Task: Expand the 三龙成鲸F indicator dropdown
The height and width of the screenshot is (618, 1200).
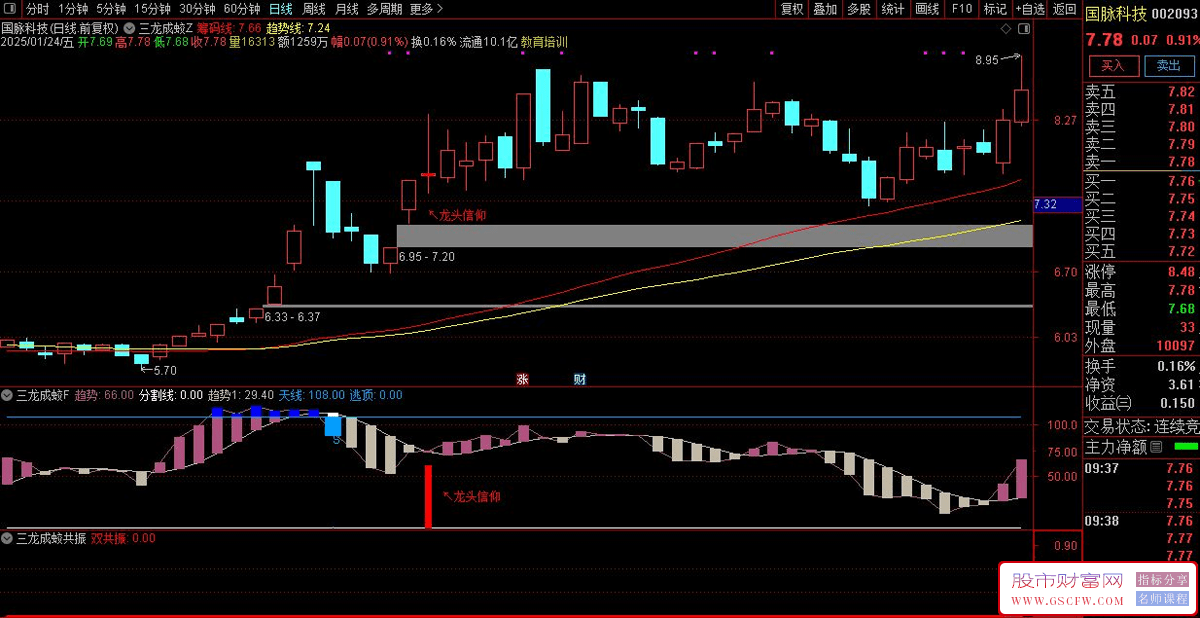Action: click(8, 395)
